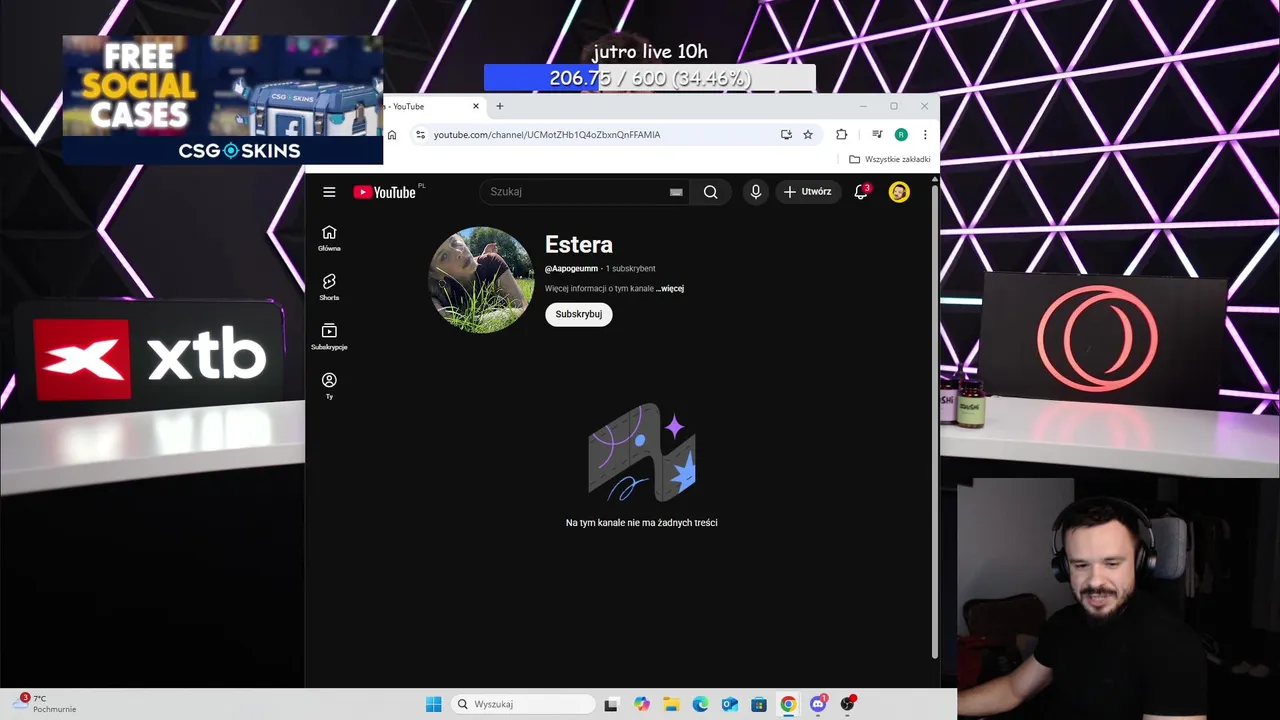Click the Chrome home button
This screenshot has height=720, width=1280.
(x=392, y=135)
